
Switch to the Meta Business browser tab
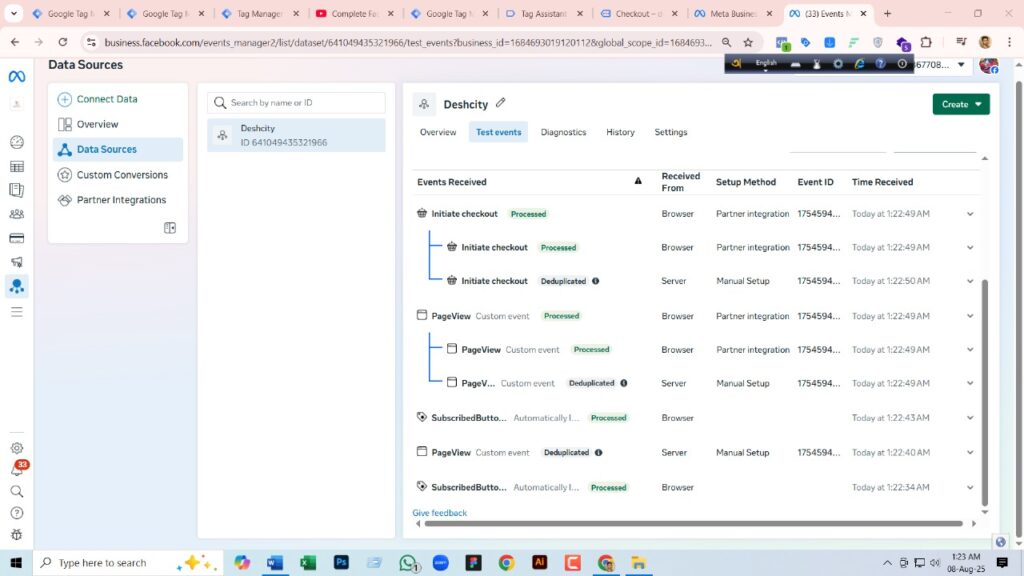point(733,13)
